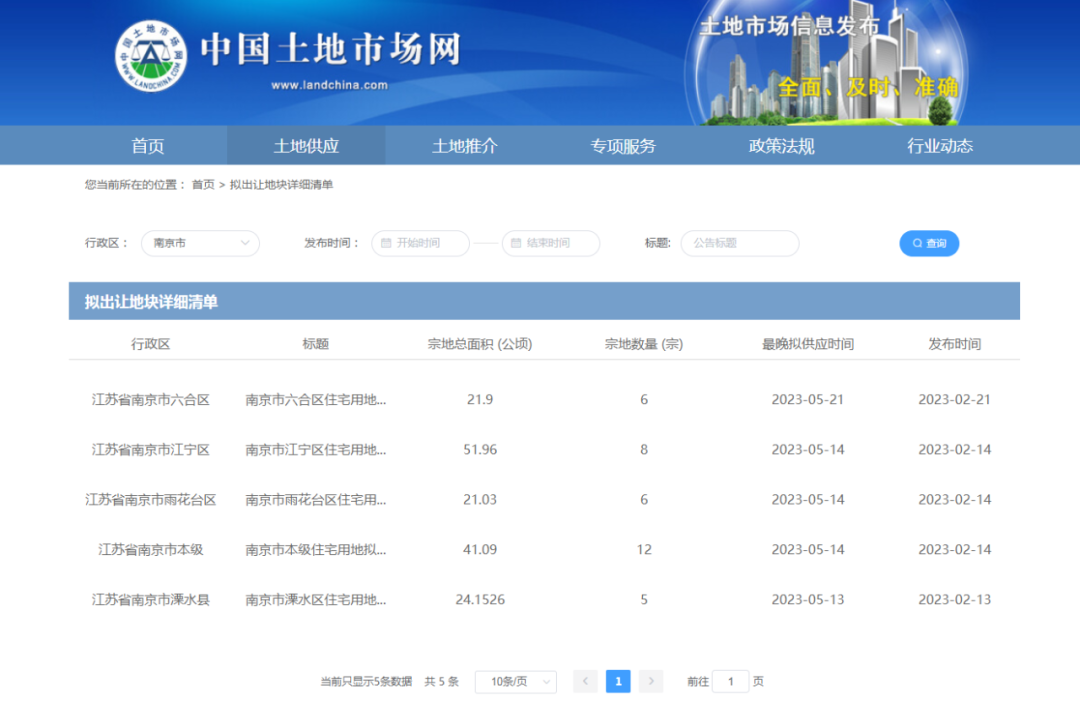Click 首页 in the breadcrumb path

tap(203, 185)
